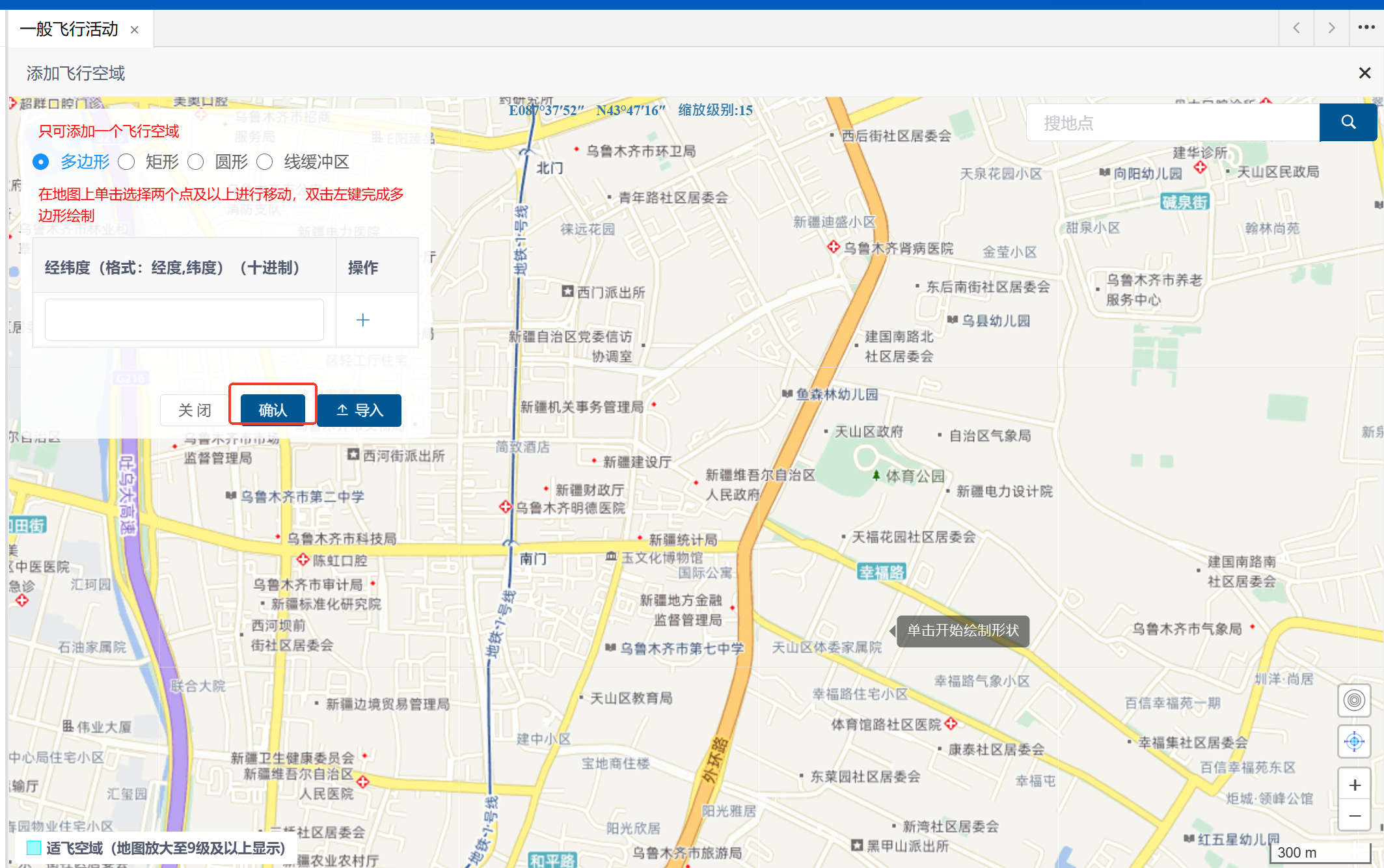Switch to 一般飞行活动 tab

click(69, 29)
